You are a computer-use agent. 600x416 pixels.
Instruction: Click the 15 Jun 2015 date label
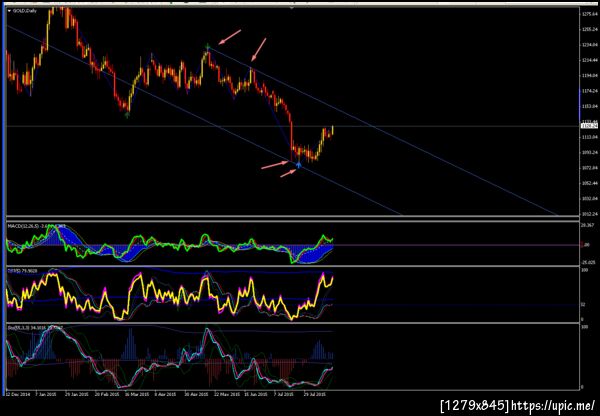click(x=254, y=393)
